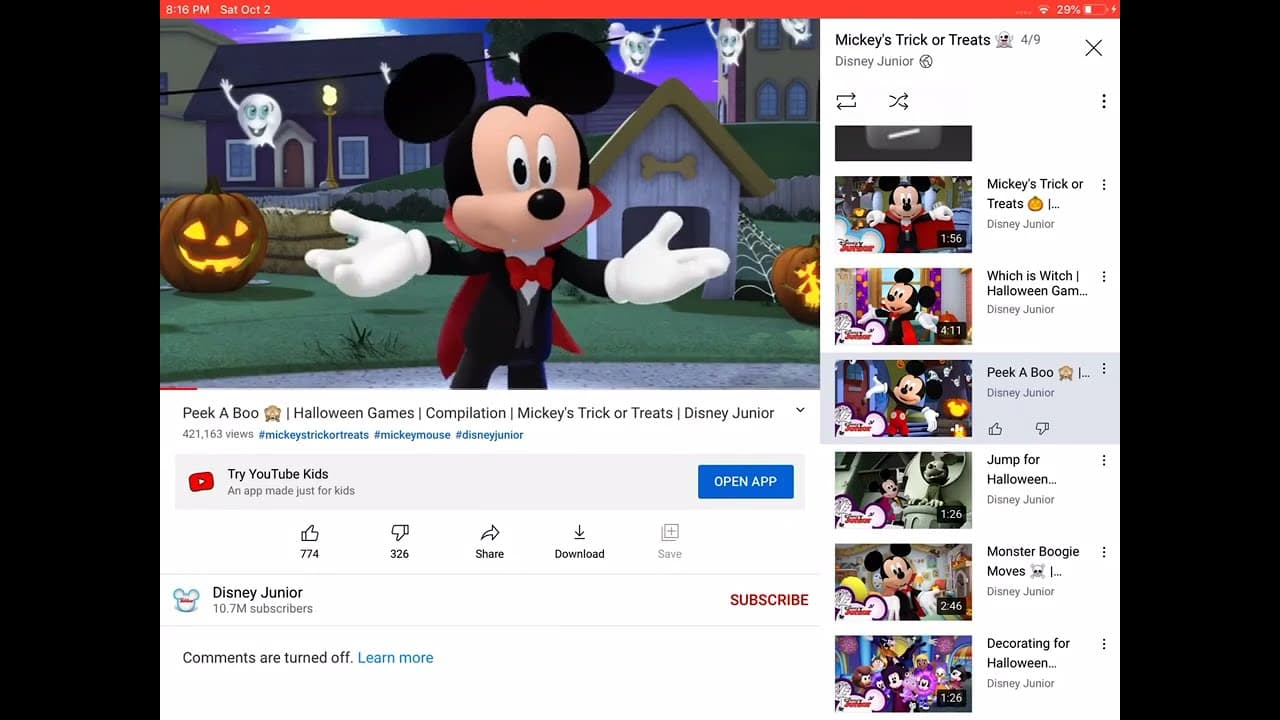The width and height of the screenshot is (1280, 720).
Task: Click the 421,163 views count
Action: (x=218, y=435)
